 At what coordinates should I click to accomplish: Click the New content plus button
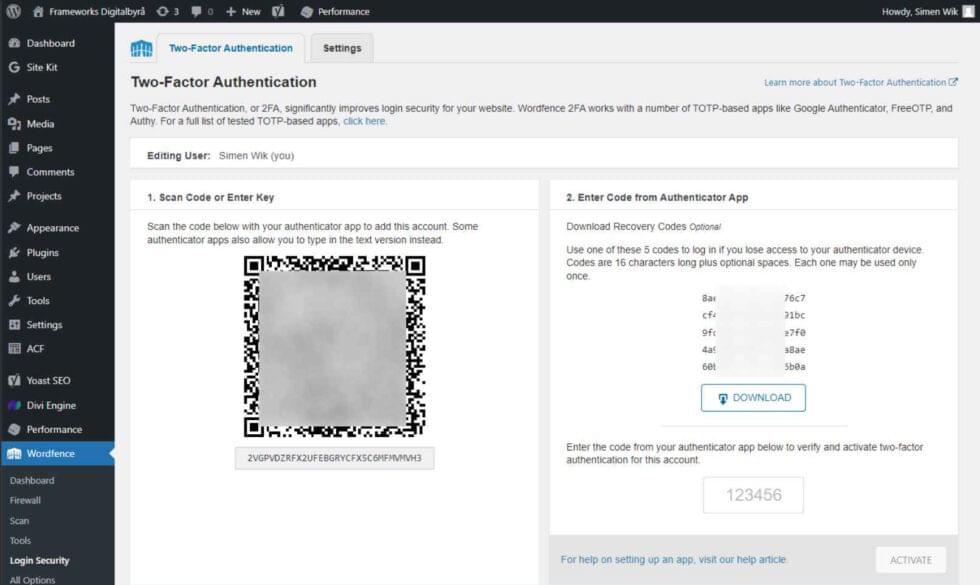[242, 11]
